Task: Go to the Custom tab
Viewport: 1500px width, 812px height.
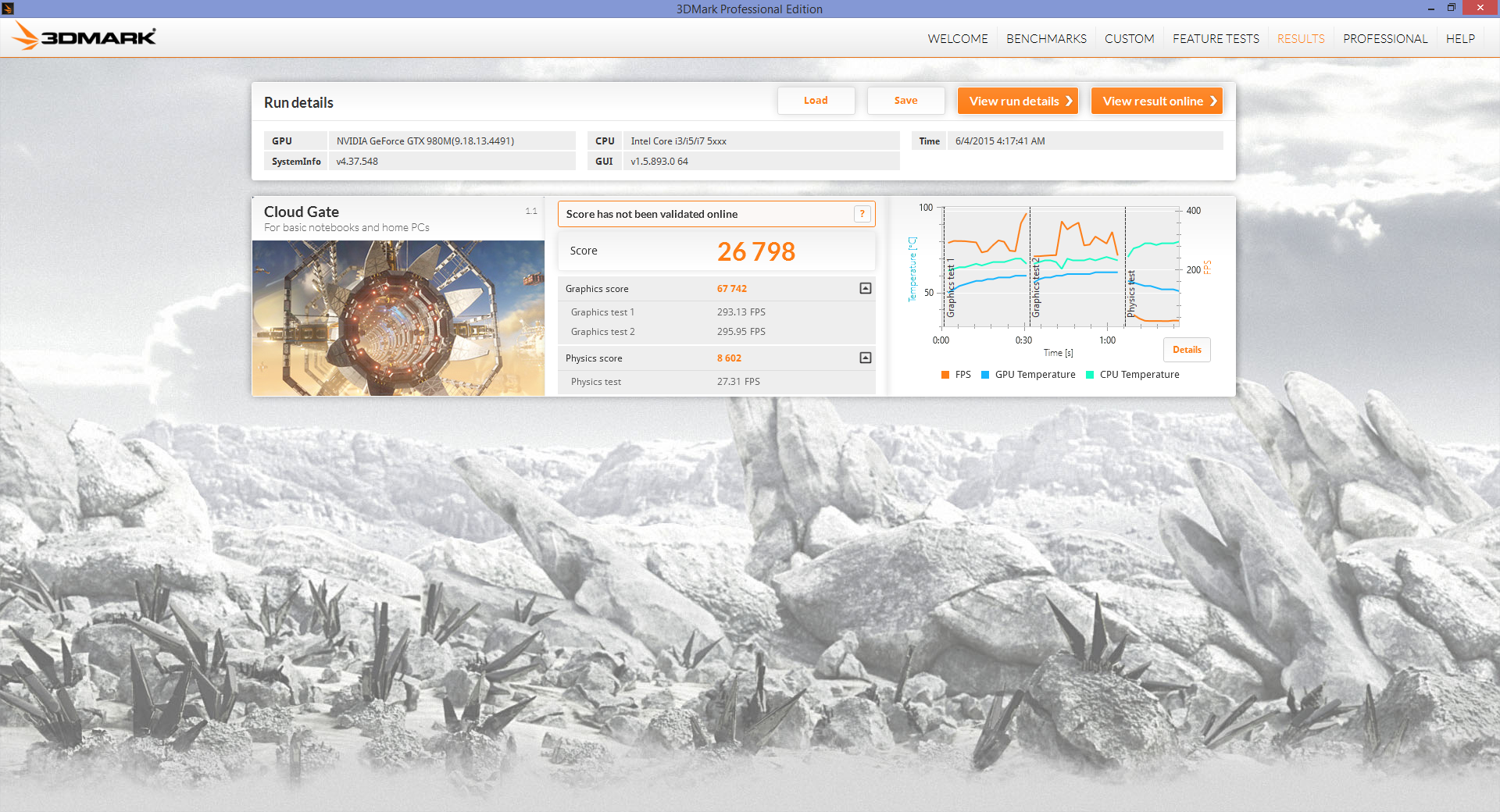Action: coord(1129,38)
